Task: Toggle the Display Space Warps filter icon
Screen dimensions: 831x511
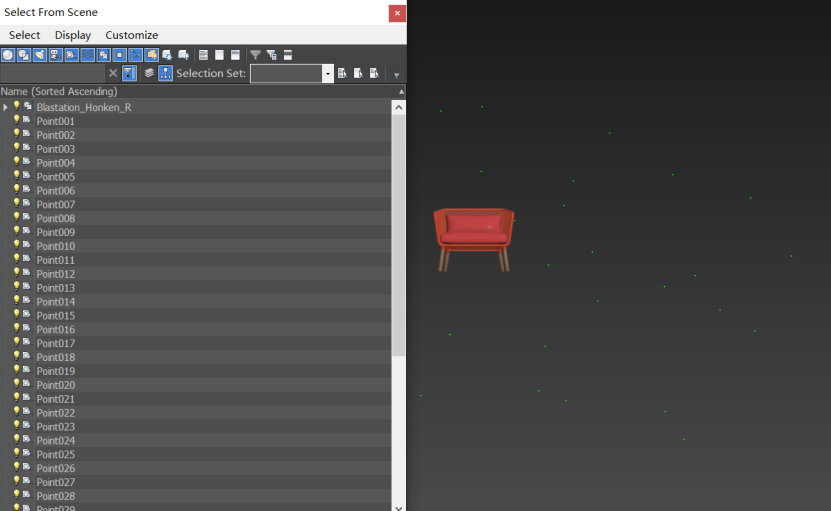Action: point(87,55)
